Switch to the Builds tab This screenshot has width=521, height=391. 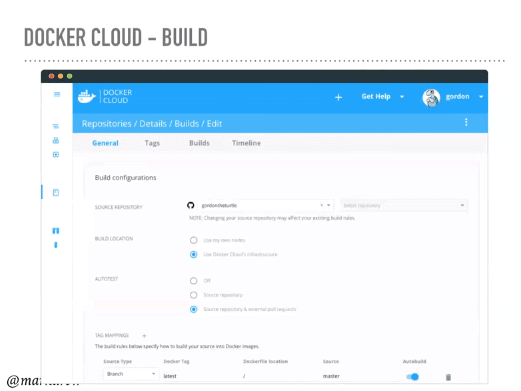(x=199, y=143)
